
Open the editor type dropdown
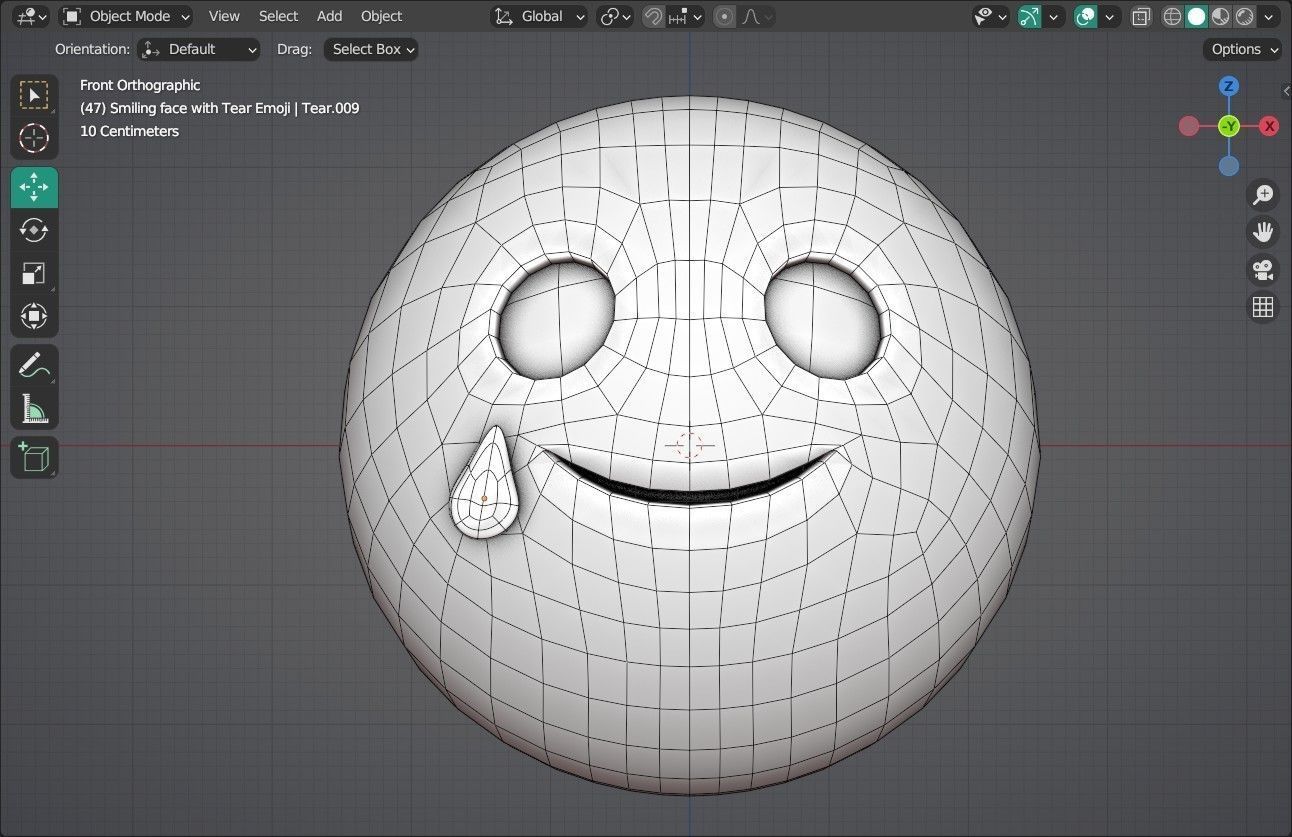coord(31,16)
